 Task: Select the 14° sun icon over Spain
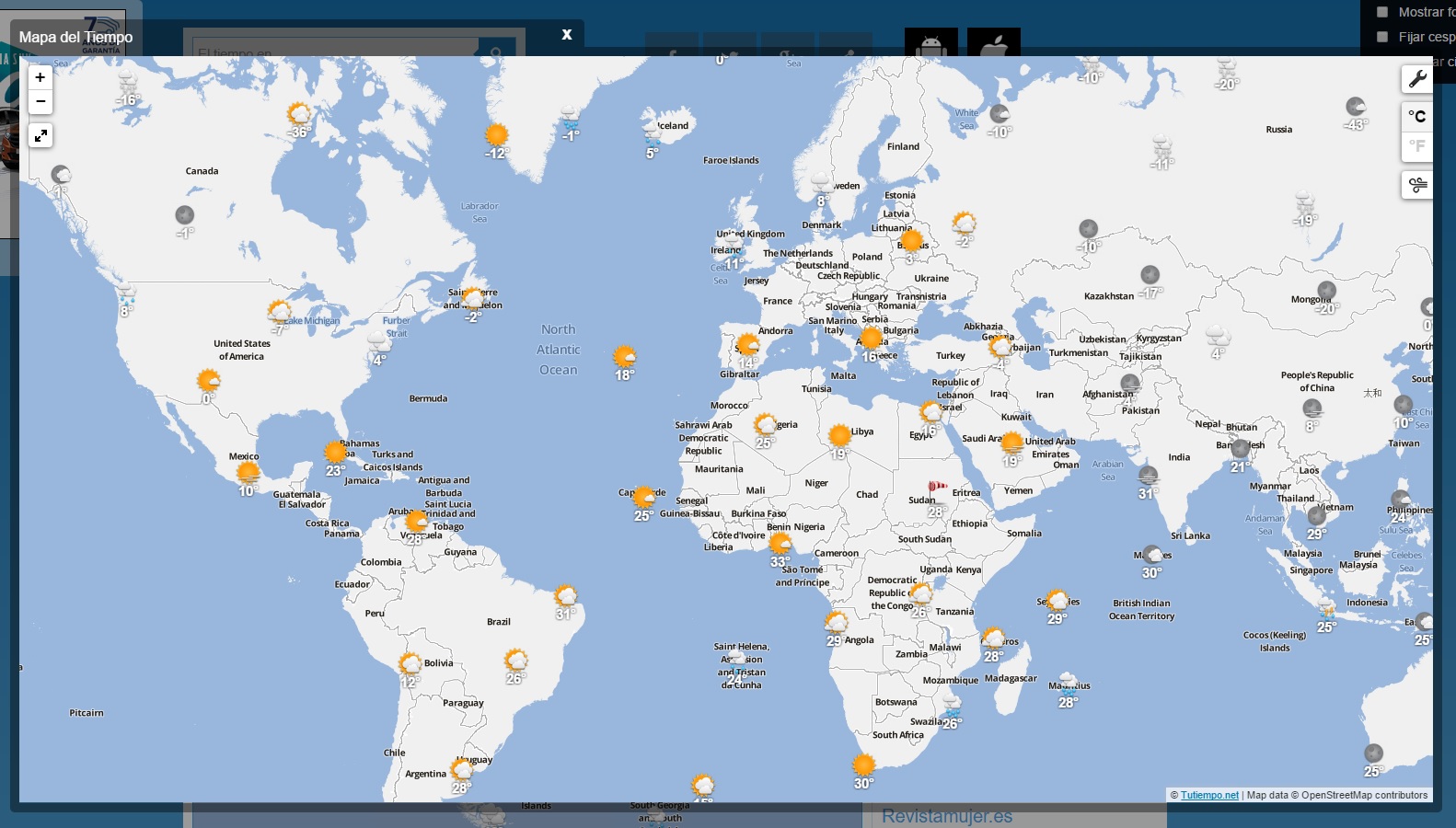click(x=747, y=345)
